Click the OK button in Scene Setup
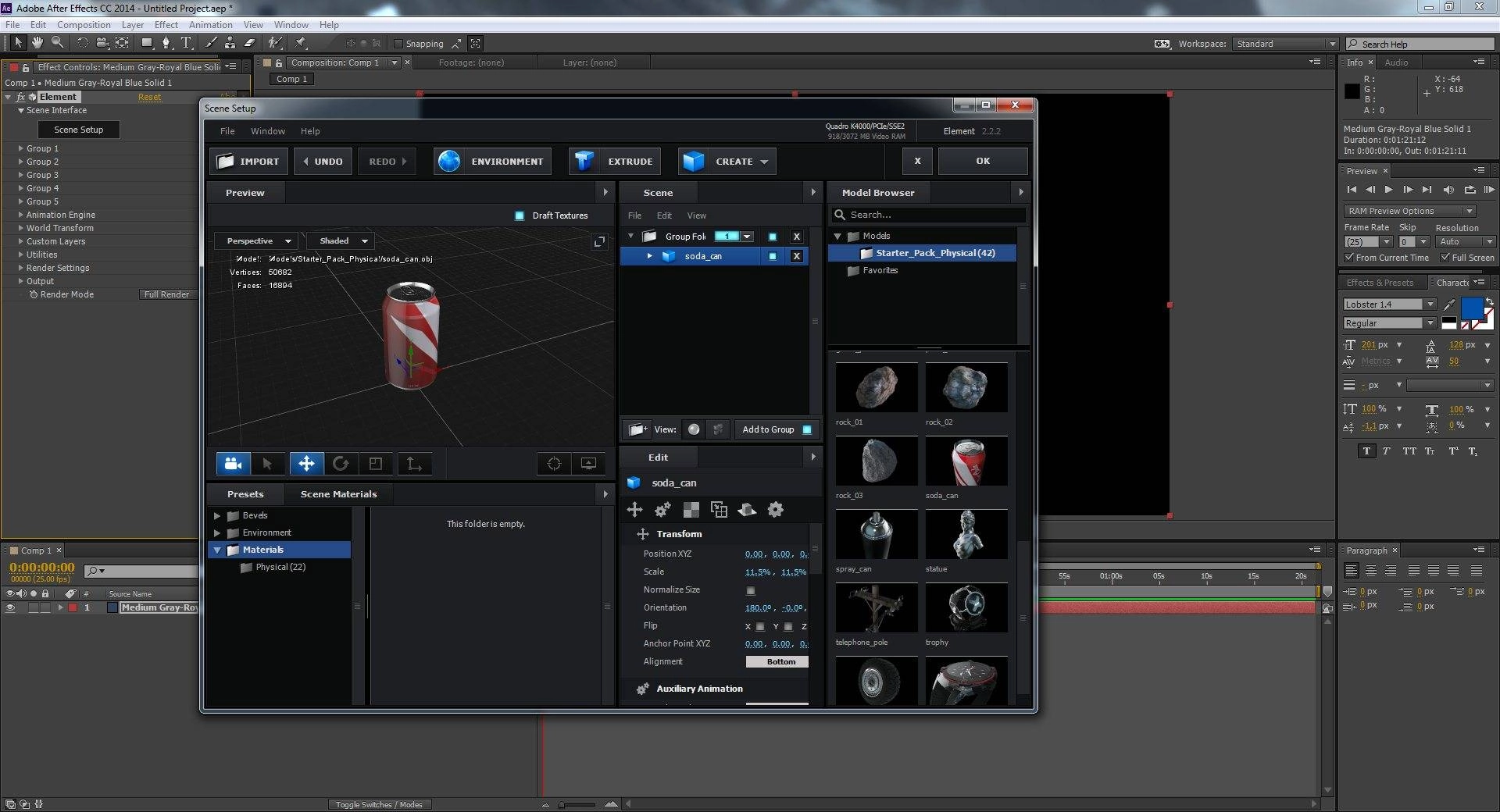The width and height of the screenshot is (1500, 812). pos(983,161)
